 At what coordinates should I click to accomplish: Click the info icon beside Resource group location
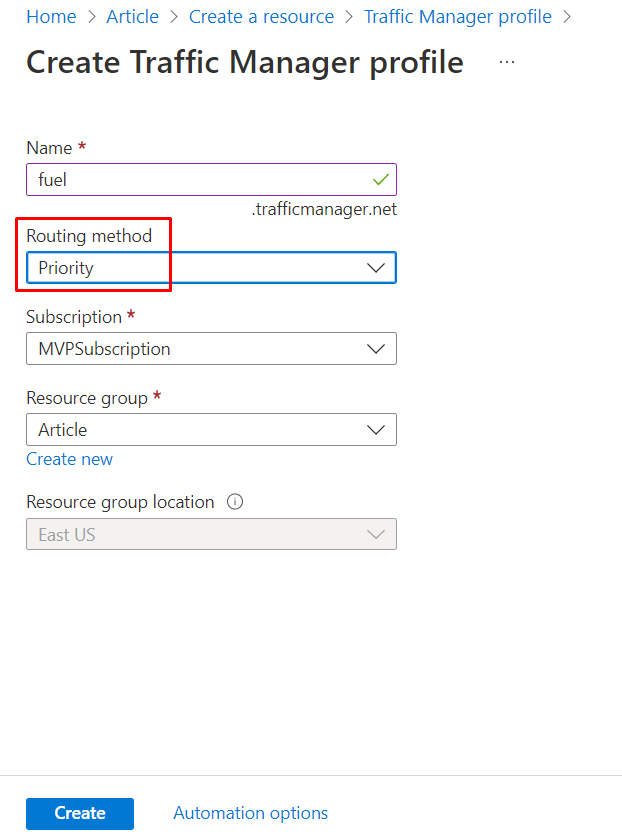(x=235, y=502)
